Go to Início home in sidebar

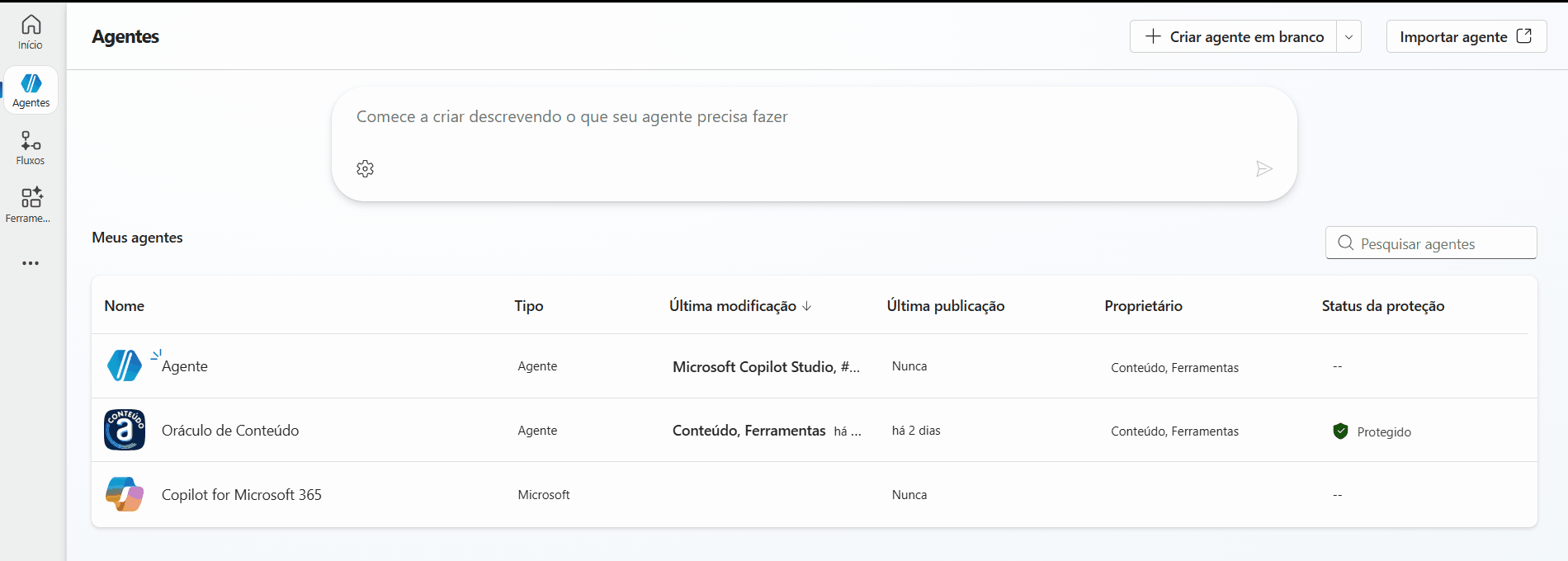[x=31, y=33]
